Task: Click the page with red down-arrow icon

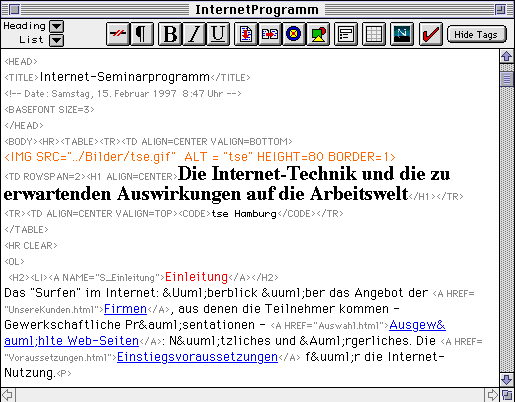Action: coord(246,34)
